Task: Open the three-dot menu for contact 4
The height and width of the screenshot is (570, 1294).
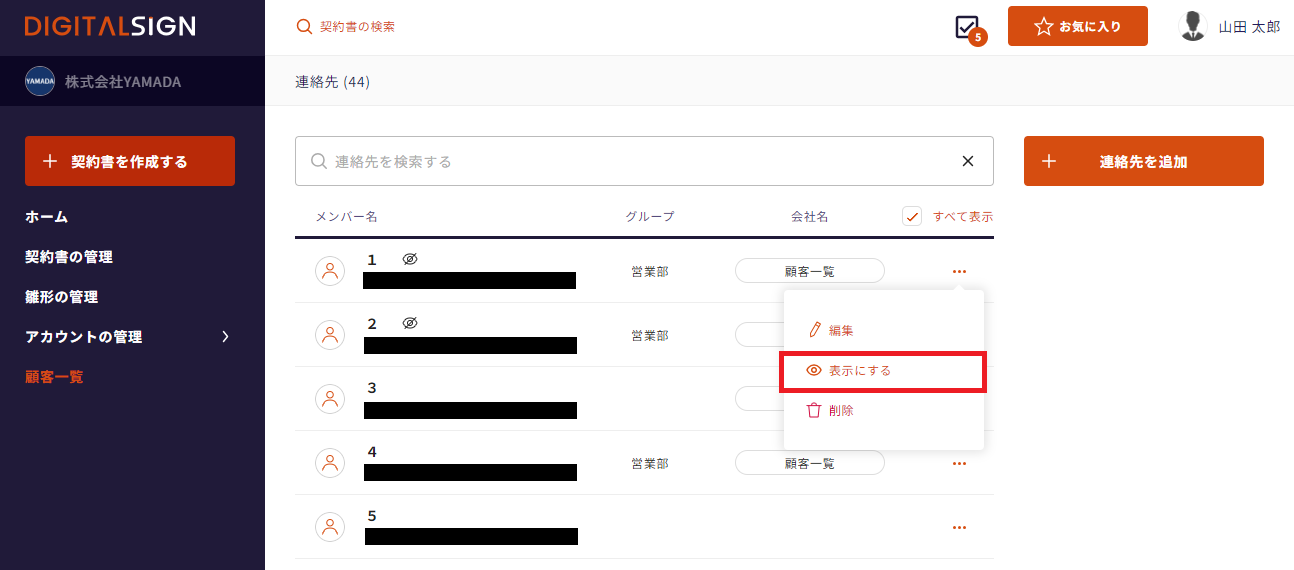Action: point(959,463)
